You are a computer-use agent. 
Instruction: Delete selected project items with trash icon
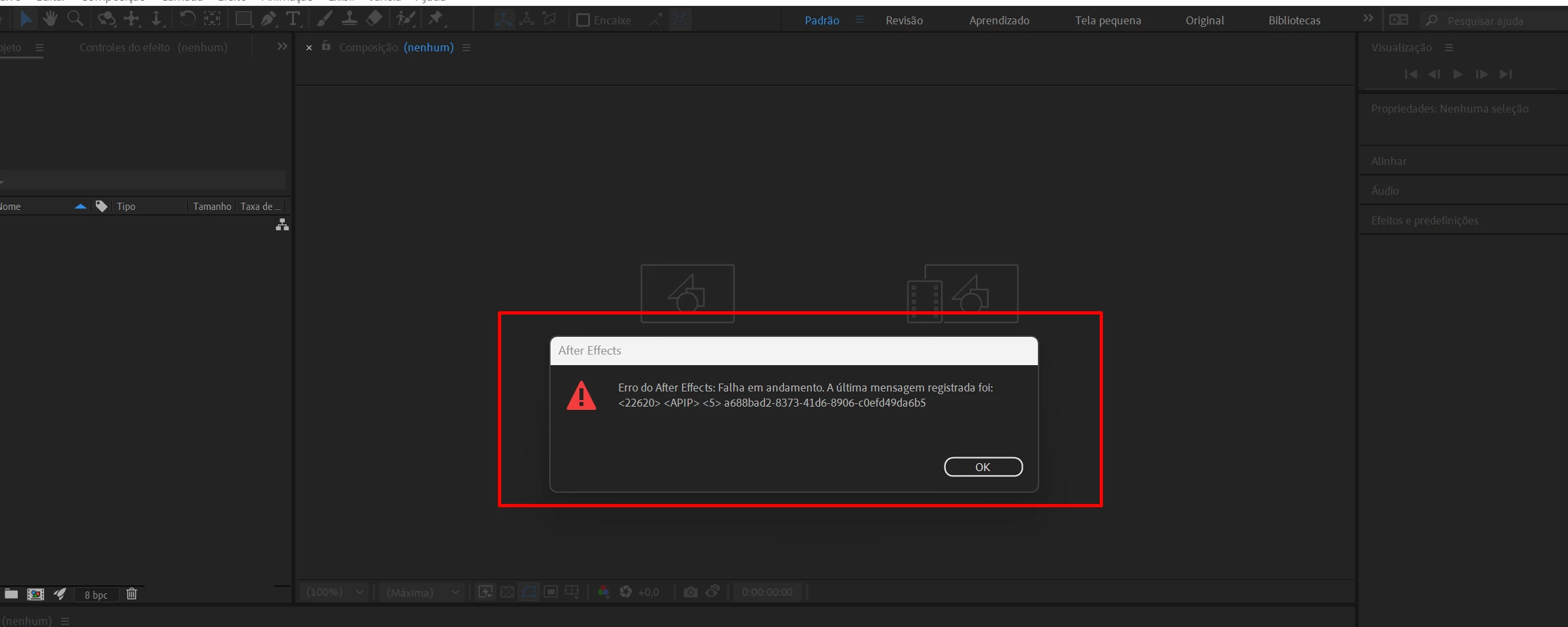(132, 594)
